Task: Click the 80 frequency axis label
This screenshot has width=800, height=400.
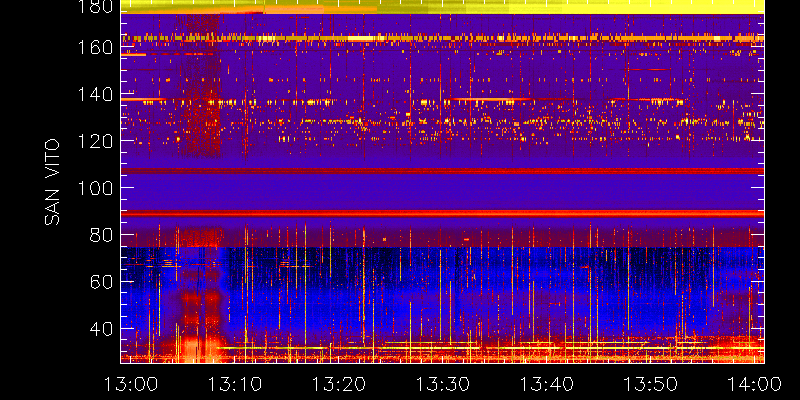Action: [101, 235]
